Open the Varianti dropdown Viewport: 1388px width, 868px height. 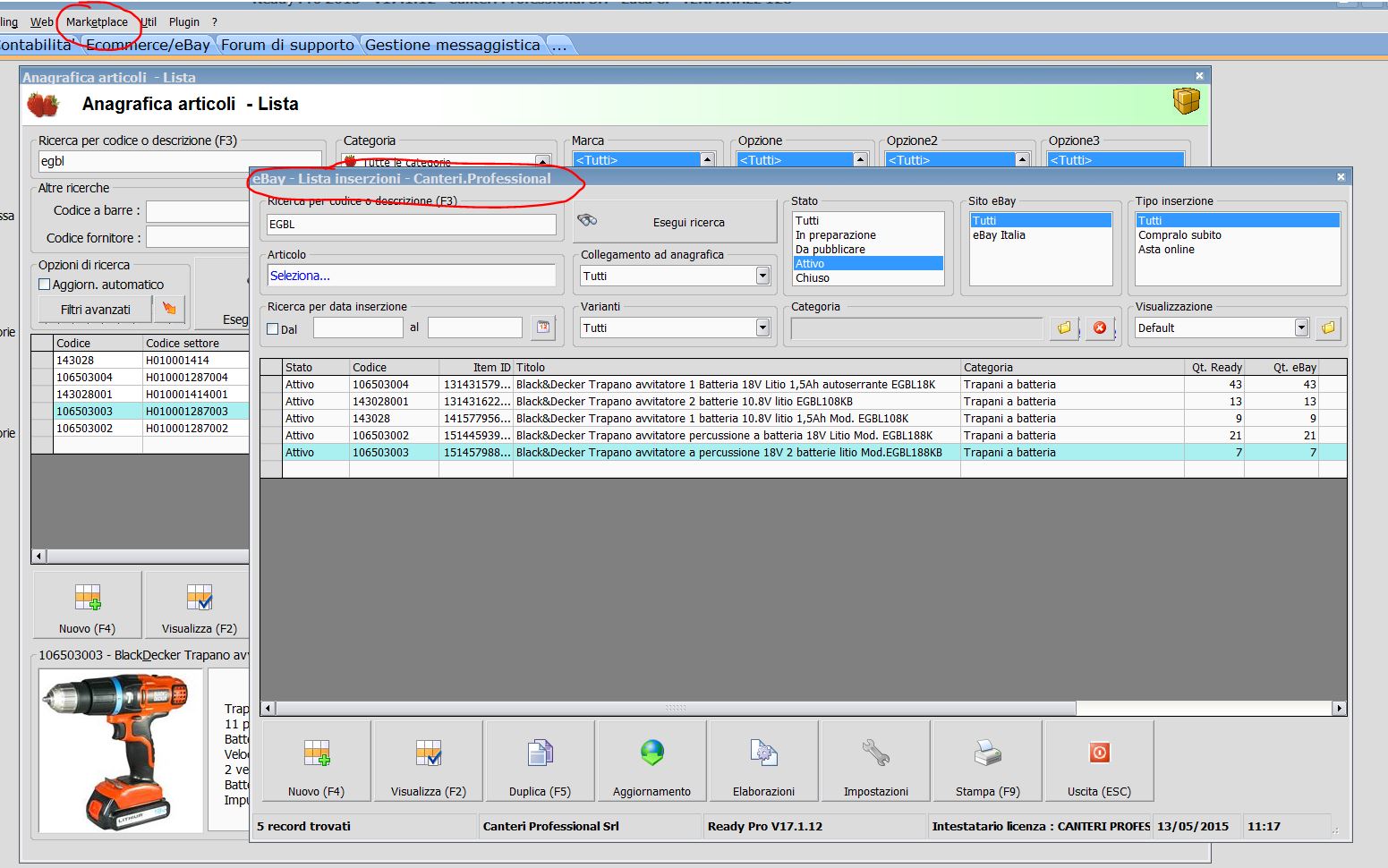(x=762, y=328)
